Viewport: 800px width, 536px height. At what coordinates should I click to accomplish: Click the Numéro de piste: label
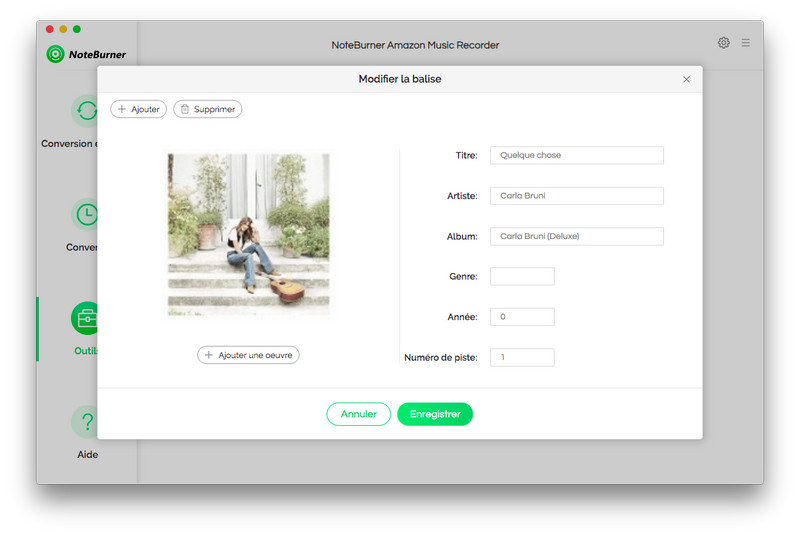click(441, 358)
